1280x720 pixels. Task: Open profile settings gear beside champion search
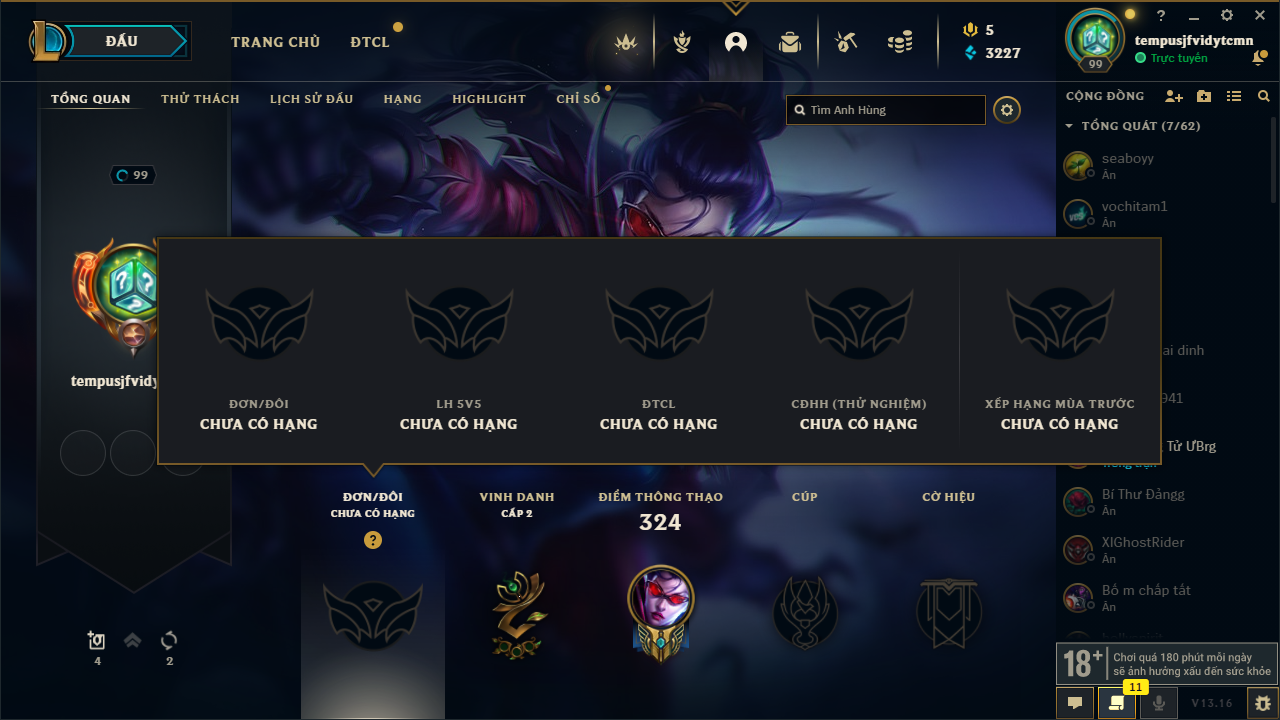1007,110
